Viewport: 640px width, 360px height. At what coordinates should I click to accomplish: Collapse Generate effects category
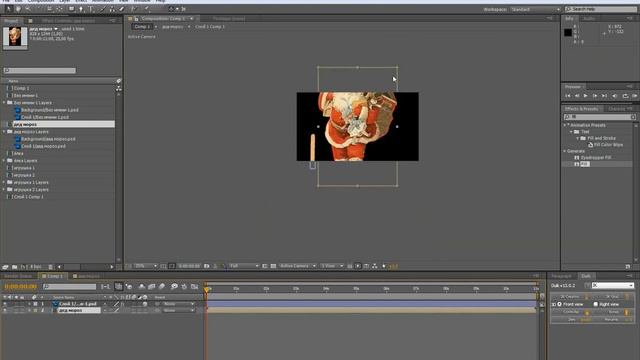[x=565, y=151]
